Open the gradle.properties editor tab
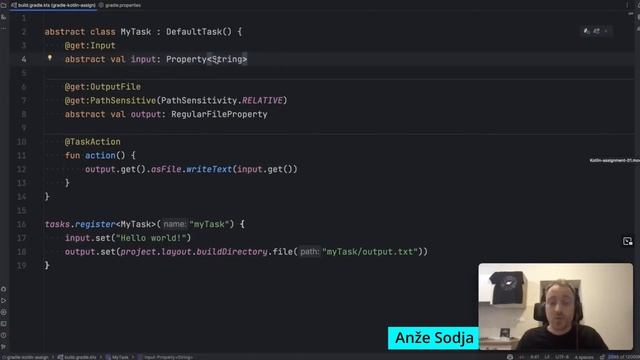 [120, 5]
